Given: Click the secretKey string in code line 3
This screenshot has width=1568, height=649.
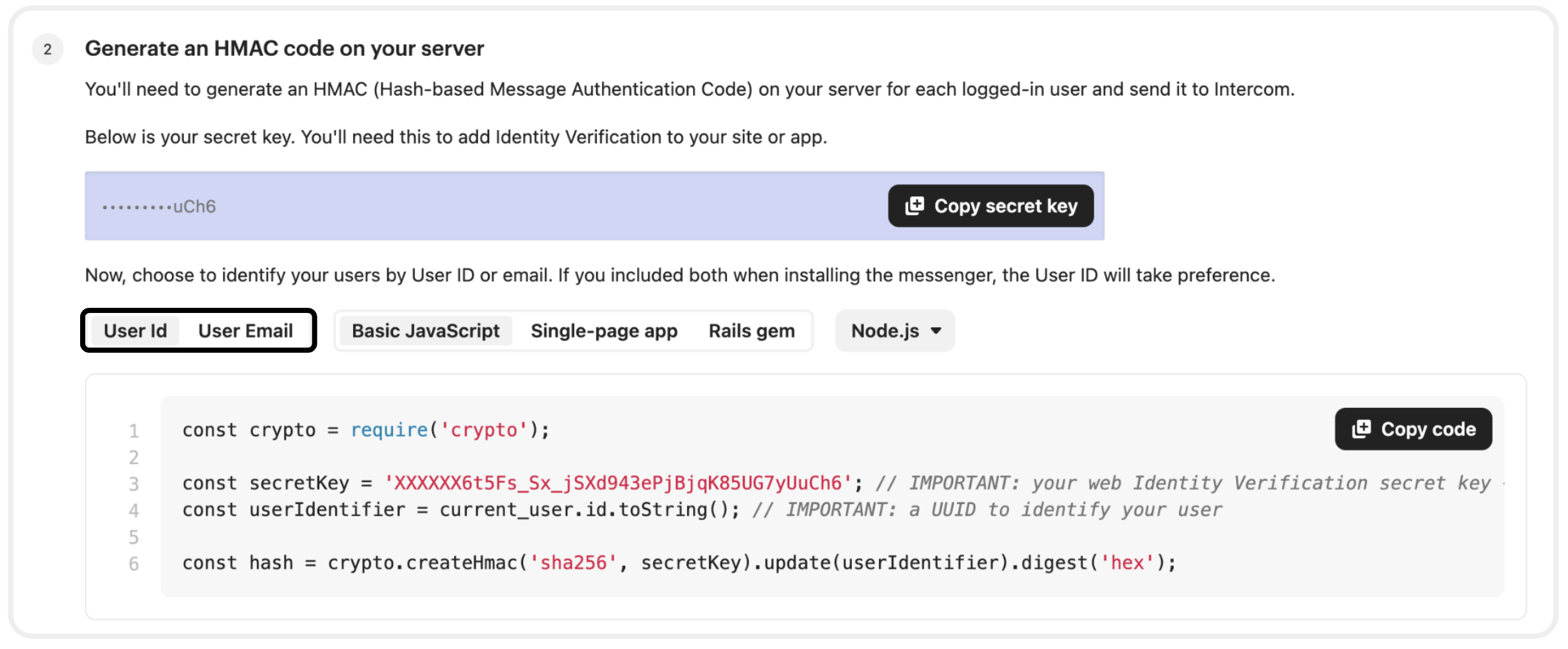Looking at the screenshot, I should pyautogui.click(x=618, y=483).
